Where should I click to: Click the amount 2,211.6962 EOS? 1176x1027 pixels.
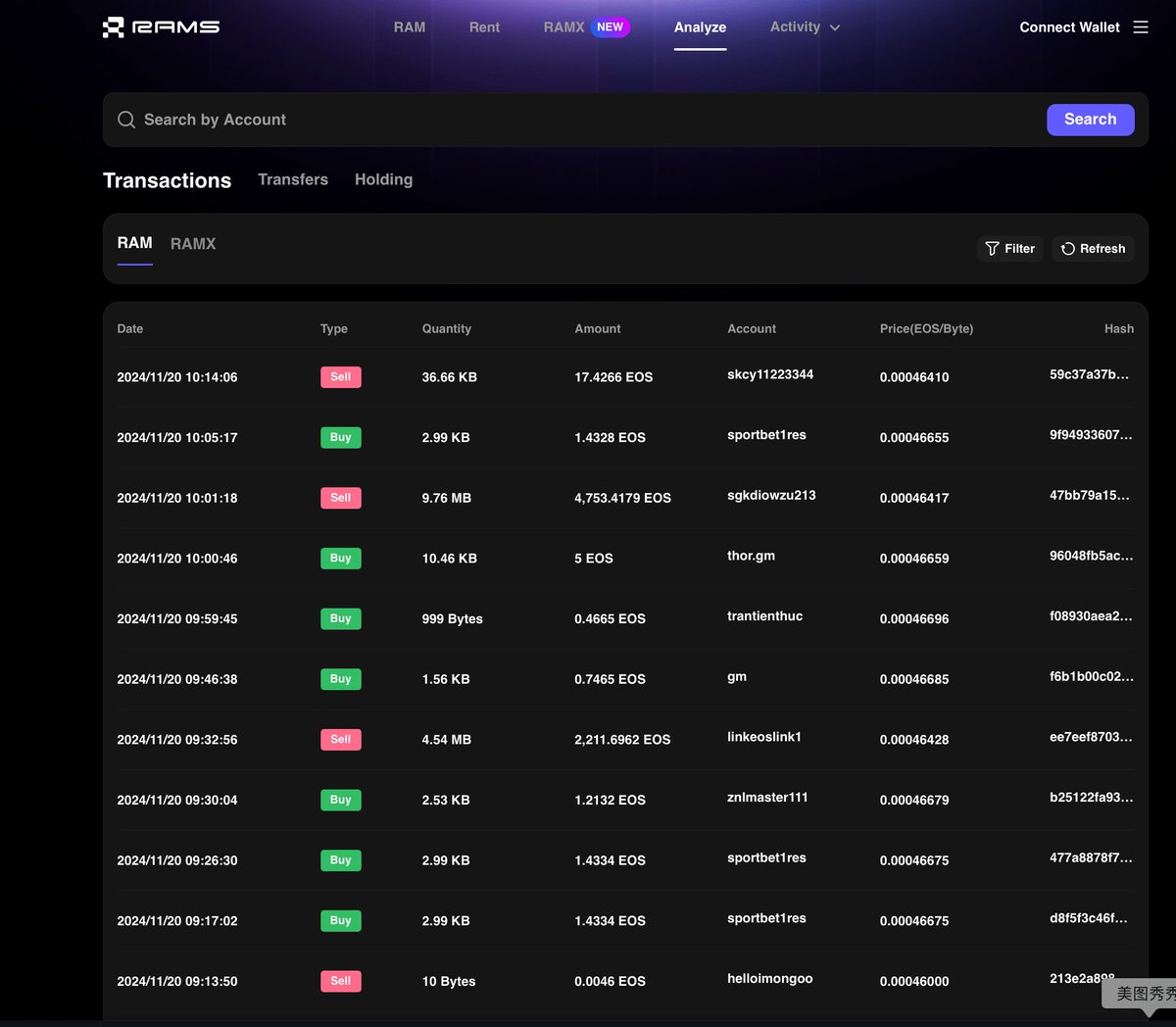pyautogui.click(x=623, y=740)
